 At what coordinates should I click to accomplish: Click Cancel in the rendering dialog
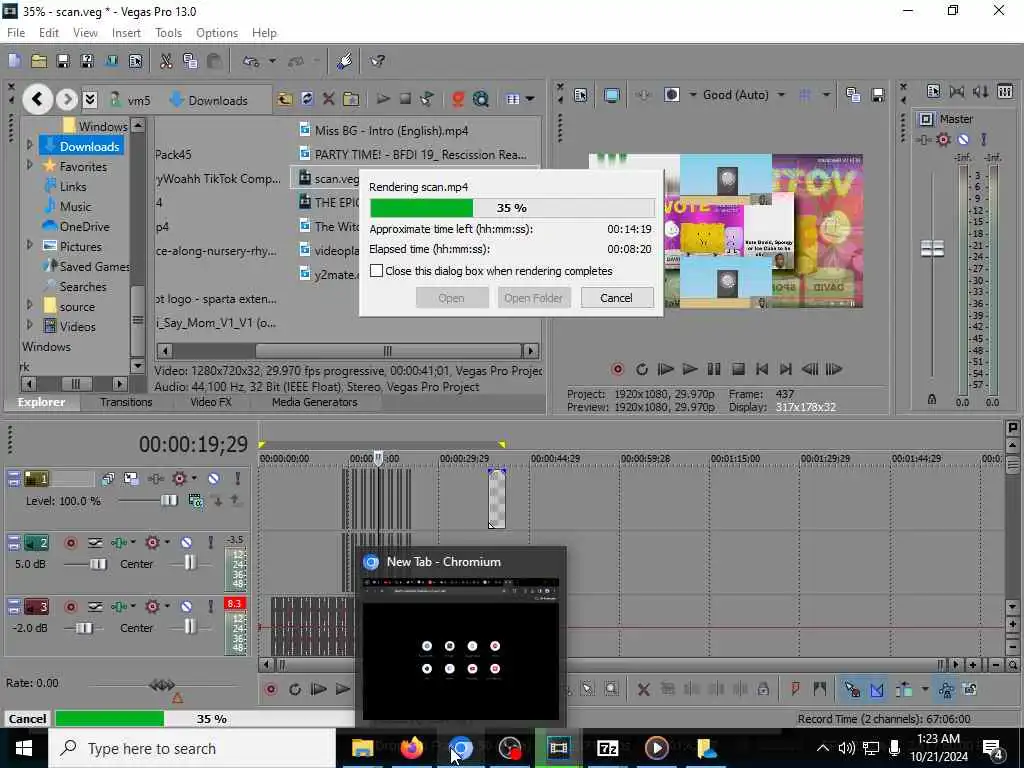click(x=616, y=298)
